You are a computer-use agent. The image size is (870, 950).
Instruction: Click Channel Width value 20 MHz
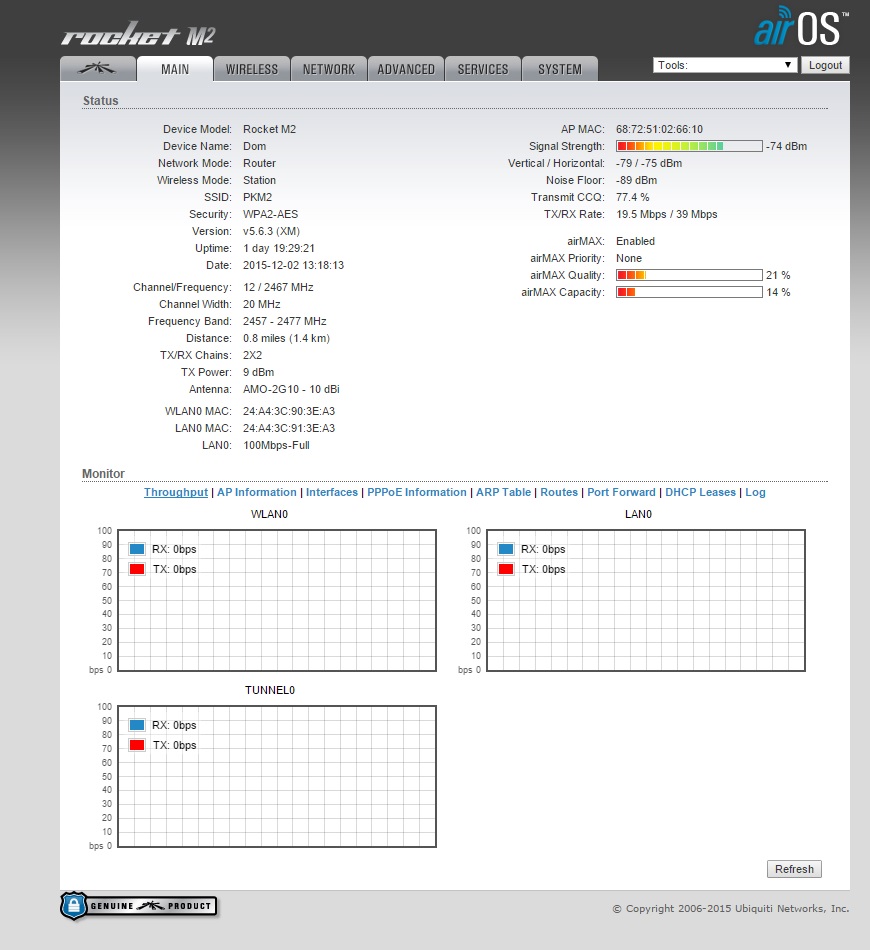262,304
